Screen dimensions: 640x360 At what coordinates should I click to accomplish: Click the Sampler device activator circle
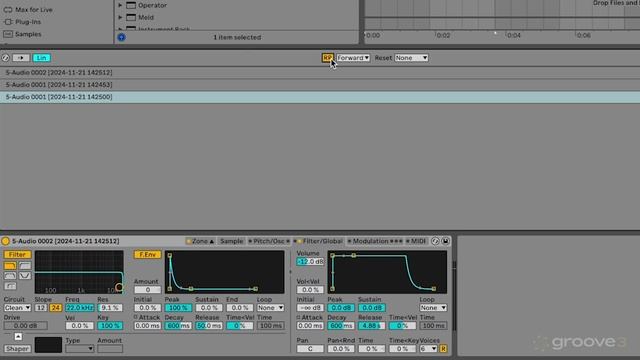(x=5, y=241)
